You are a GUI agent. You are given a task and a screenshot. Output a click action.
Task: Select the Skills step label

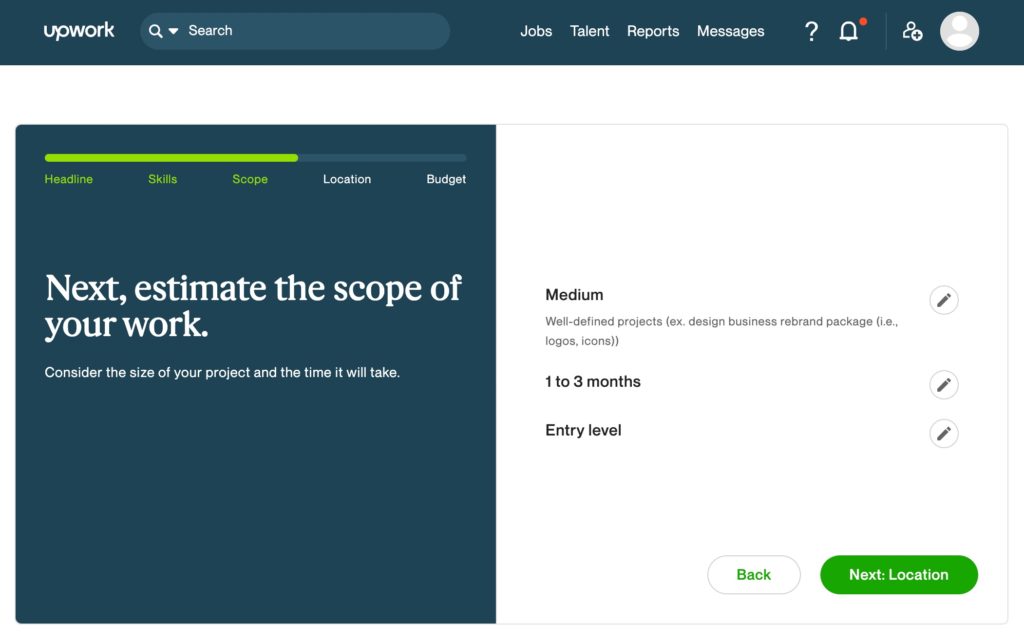click(x=162, y=179)
